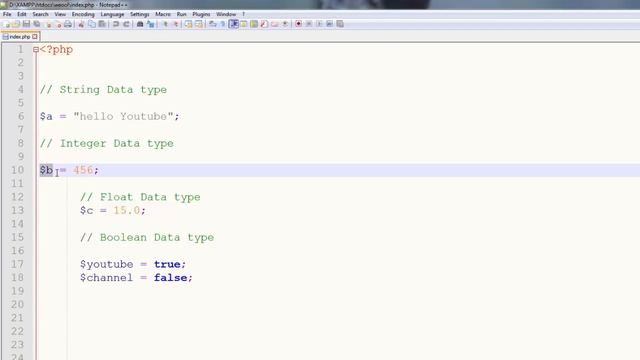Click line number 20 in the margin
This screenshot has width=640, height=360.
pyautogui.click(x=17, y=304)
